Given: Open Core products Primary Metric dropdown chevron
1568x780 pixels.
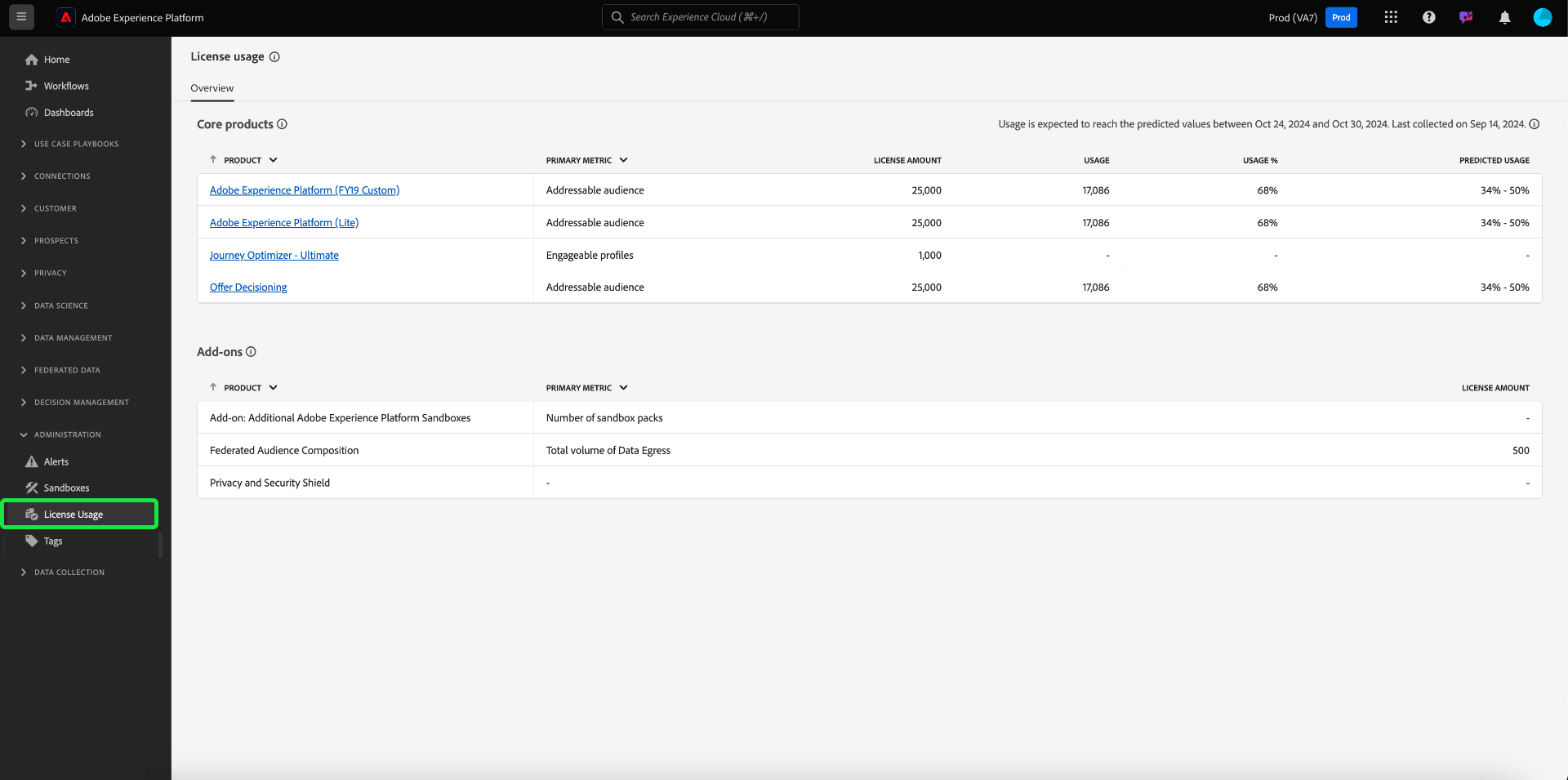Looking at the screenshot, I should 623,160.
